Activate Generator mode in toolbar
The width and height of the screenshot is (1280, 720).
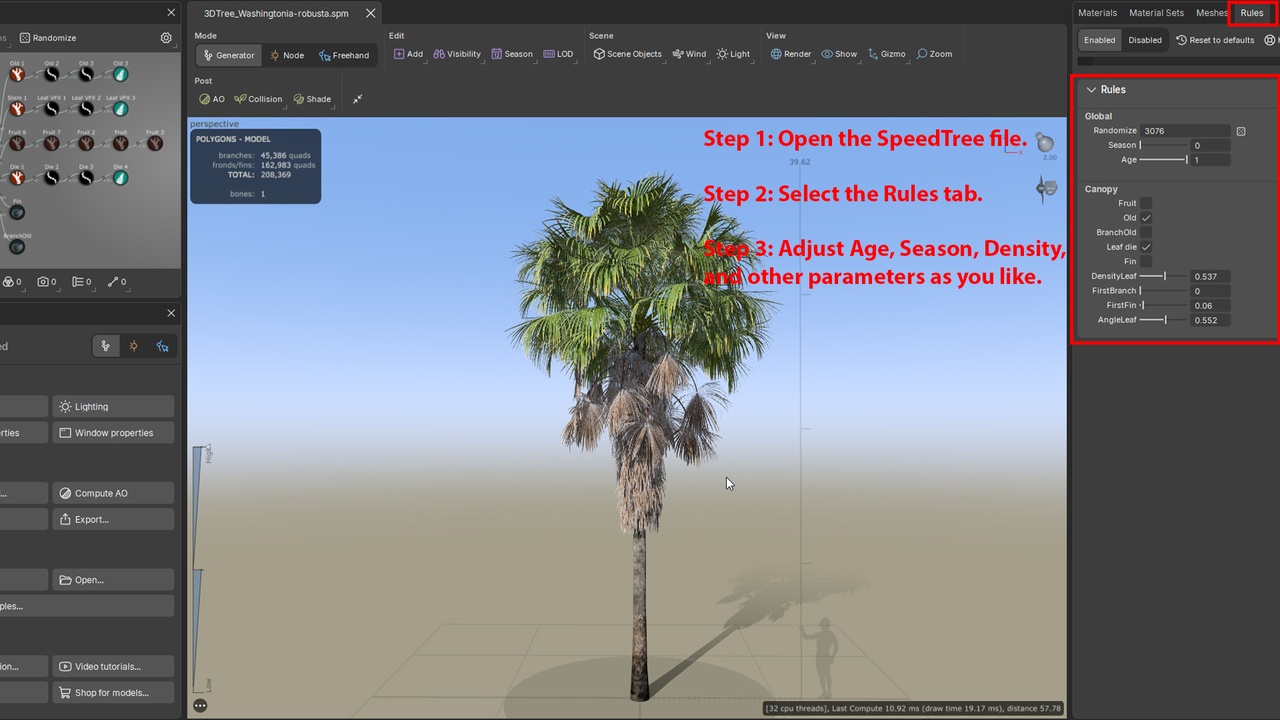pyautogui.click(x=228, y=55)
